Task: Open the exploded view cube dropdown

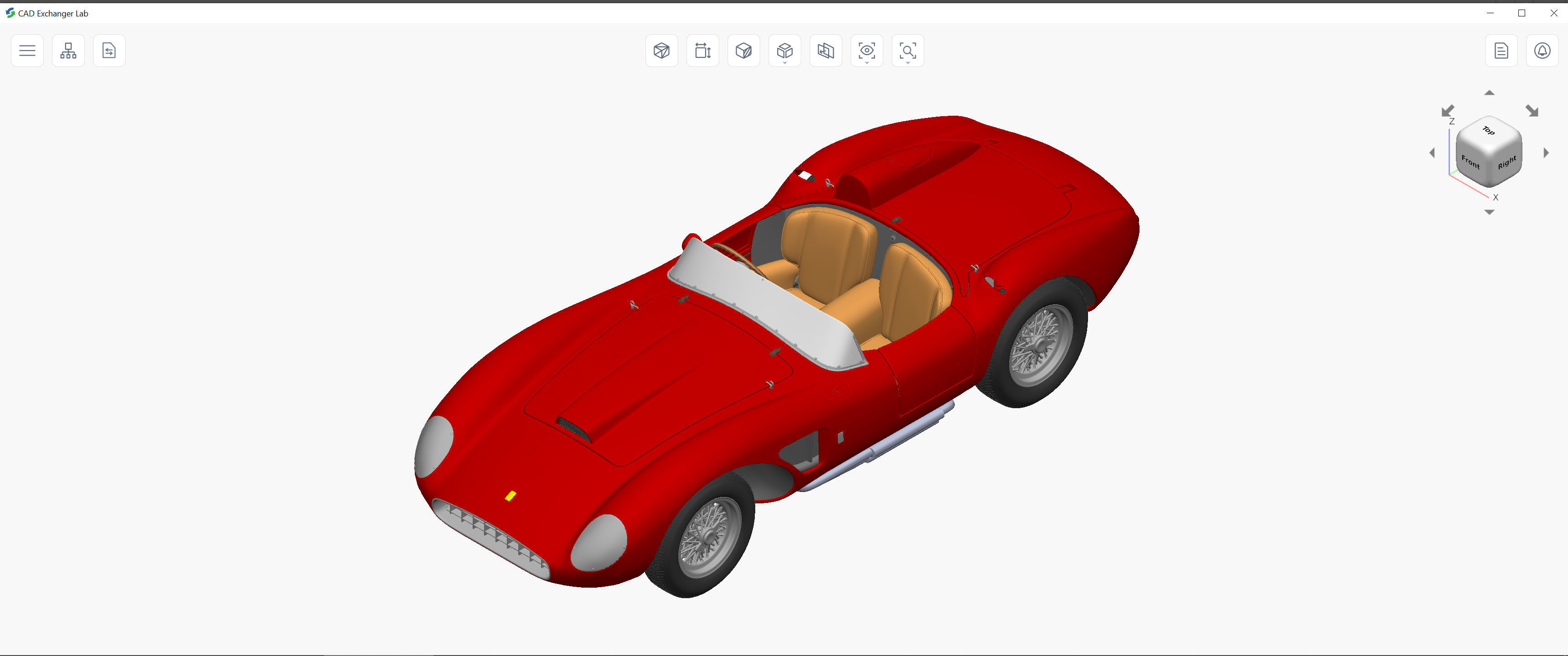Action: (784, 51)
